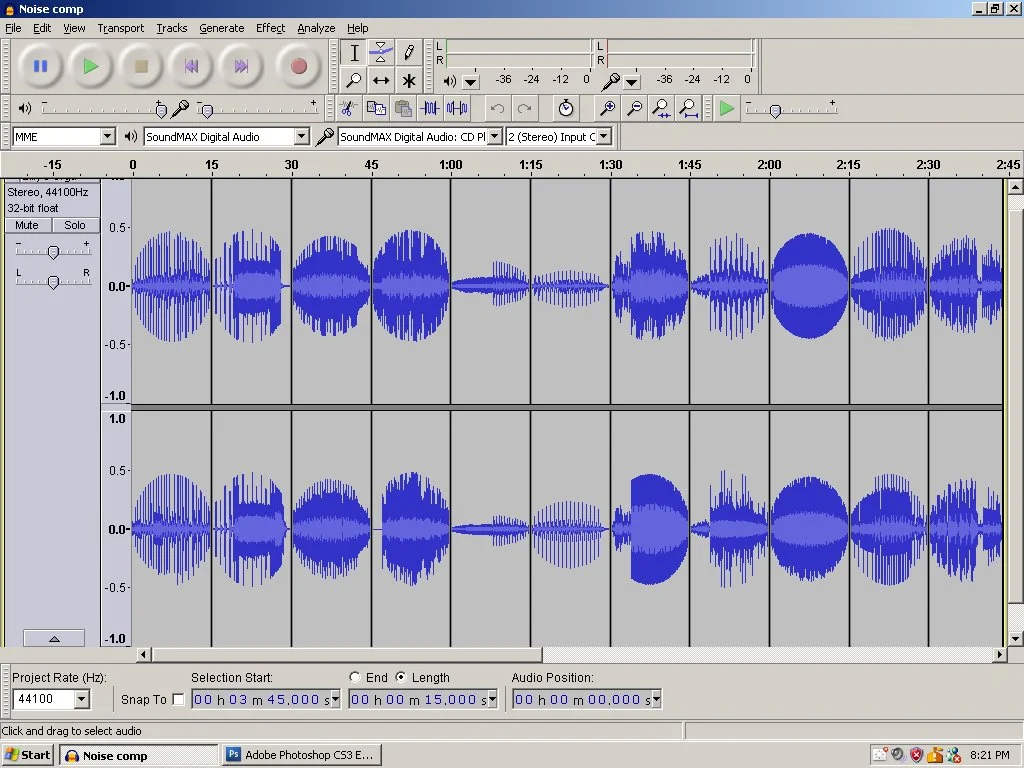This screenshot has height=768, width=1024.
Task: Enable Solo on the track
Action: (75, 225)
